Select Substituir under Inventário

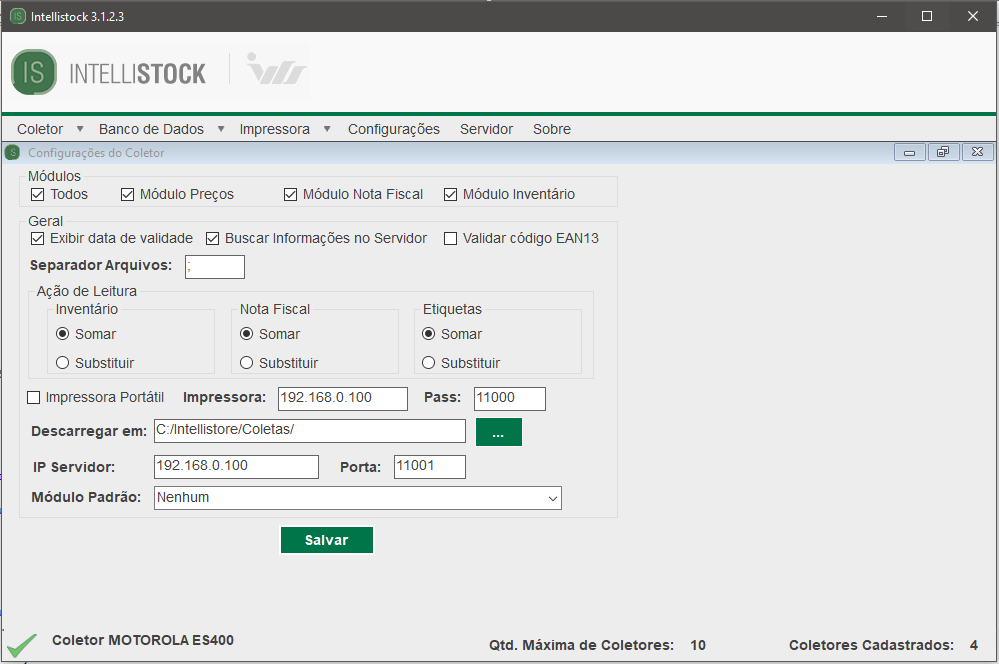pos(63,363)
